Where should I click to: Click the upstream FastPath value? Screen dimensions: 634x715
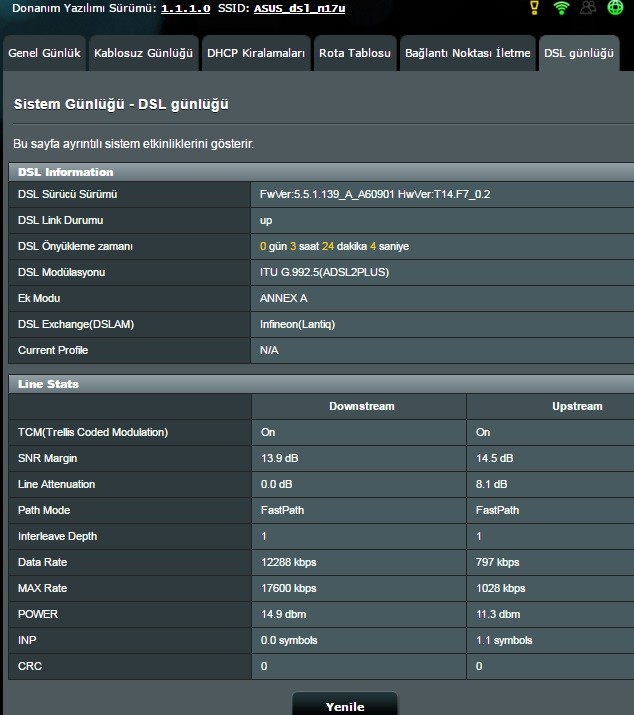(497, 510)
